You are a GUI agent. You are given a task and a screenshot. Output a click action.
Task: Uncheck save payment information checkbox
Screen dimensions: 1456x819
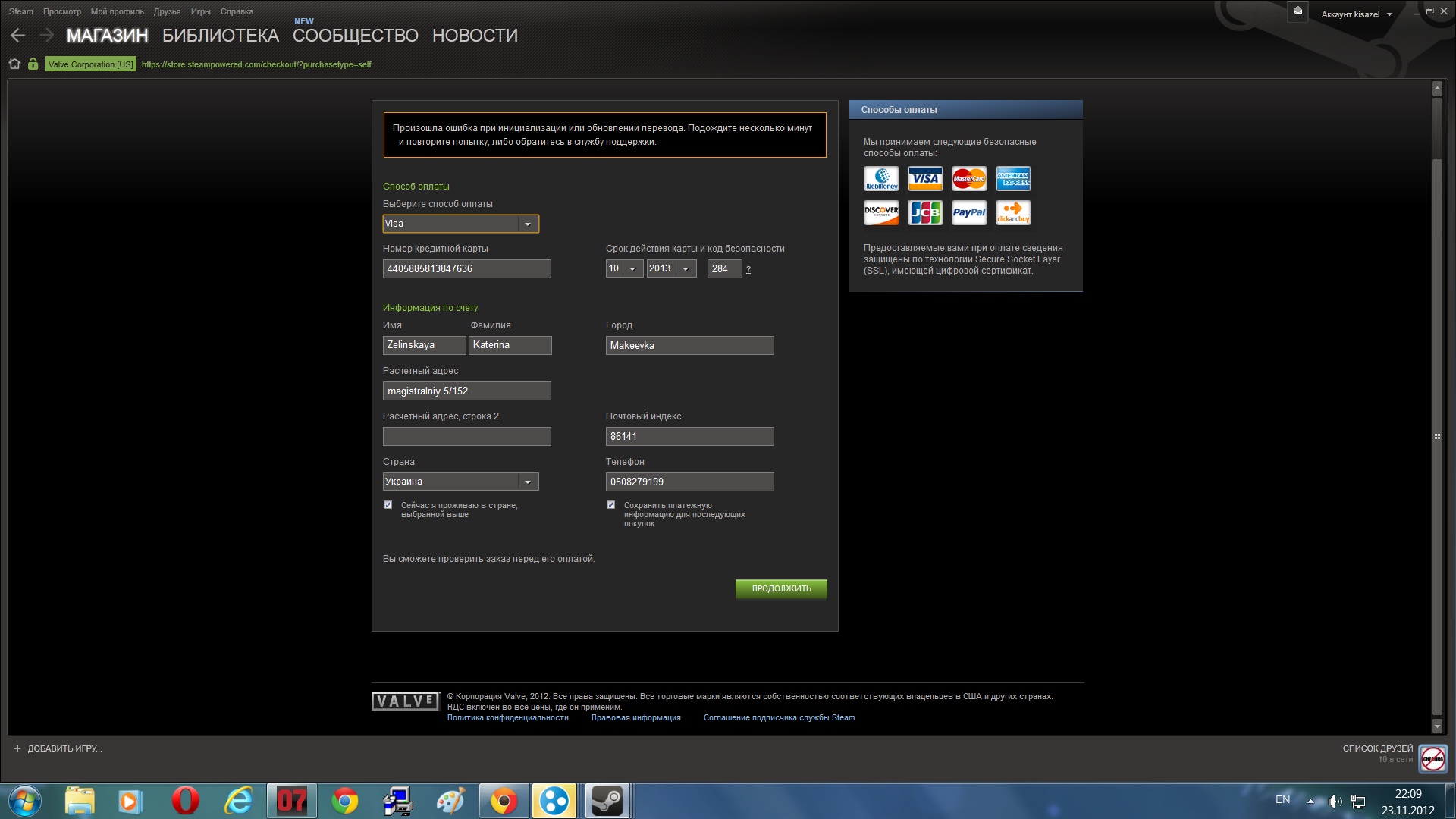611,505
